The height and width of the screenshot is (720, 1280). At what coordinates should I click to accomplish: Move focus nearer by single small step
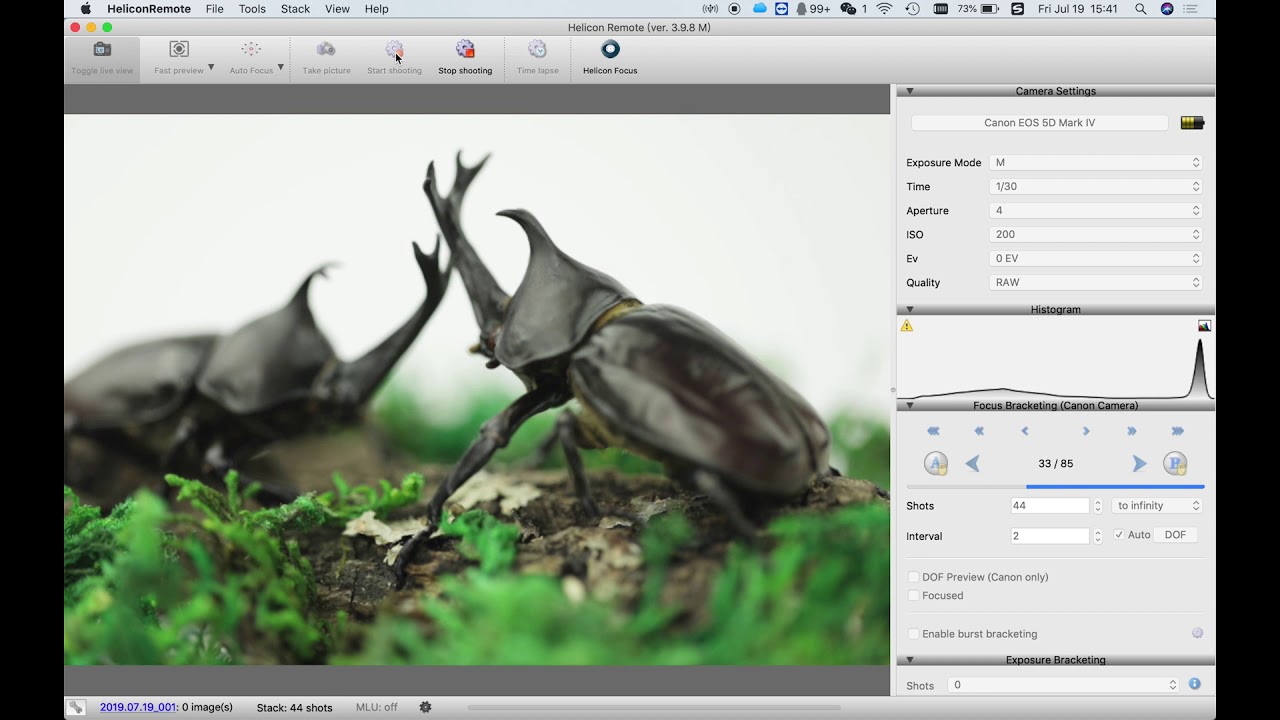pyautogui.click(x=1025, y=431)
